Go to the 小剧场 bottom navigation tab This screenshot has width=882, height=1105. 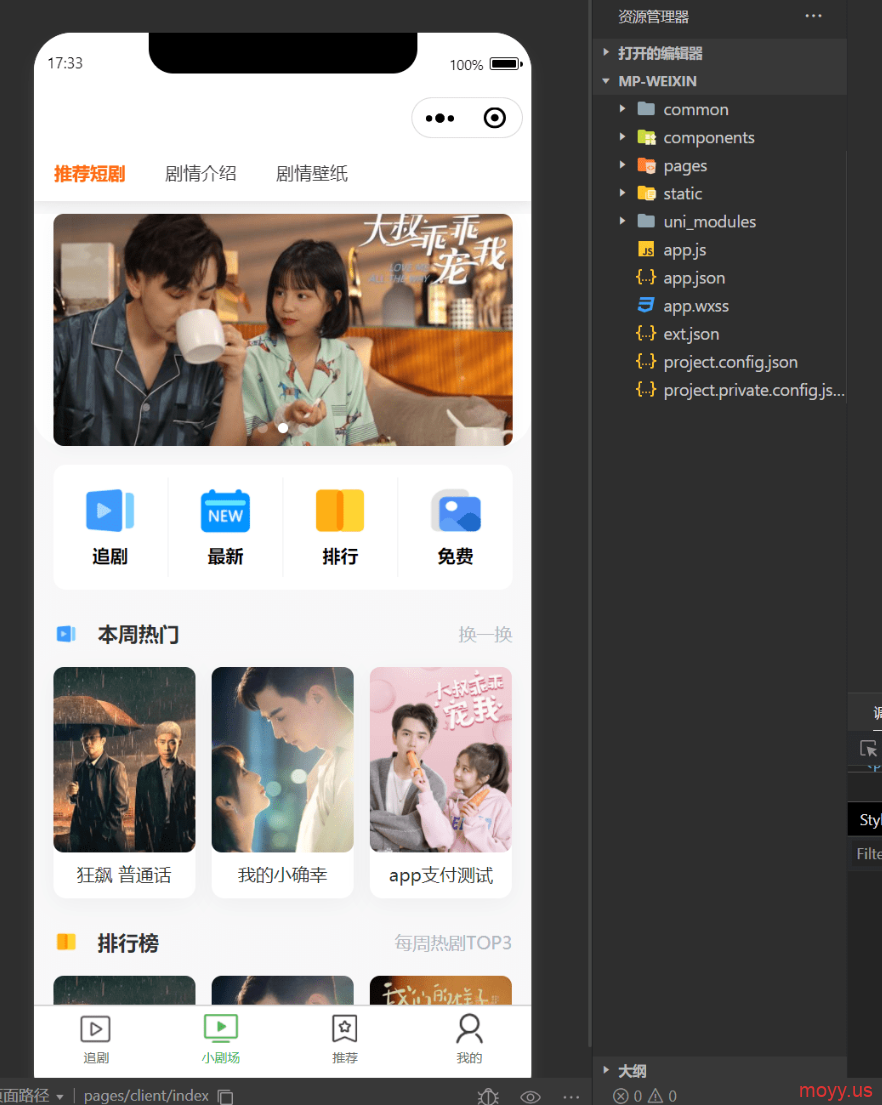click(x=220, y=1039)
